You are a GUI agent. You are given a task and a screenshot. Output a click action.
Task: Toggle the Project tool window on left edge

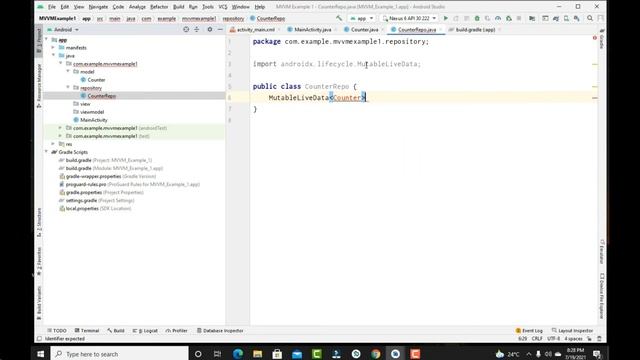click(39, 41)
